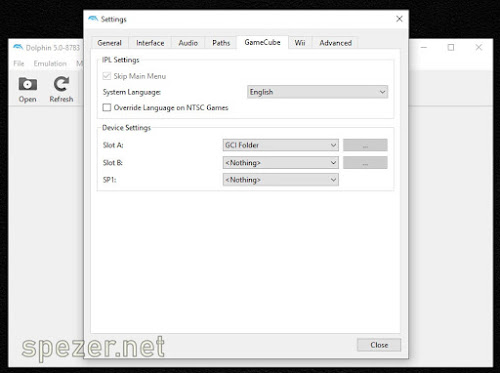Click the SP1: label
This screenshot has height=373, width=500.
109,180
